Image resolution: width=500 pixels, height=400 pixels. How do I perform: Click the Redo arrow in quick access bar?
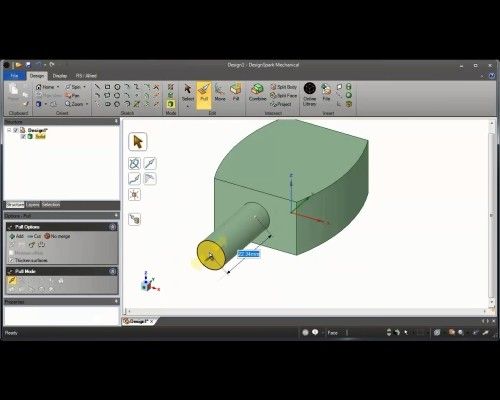pos(52,64)
